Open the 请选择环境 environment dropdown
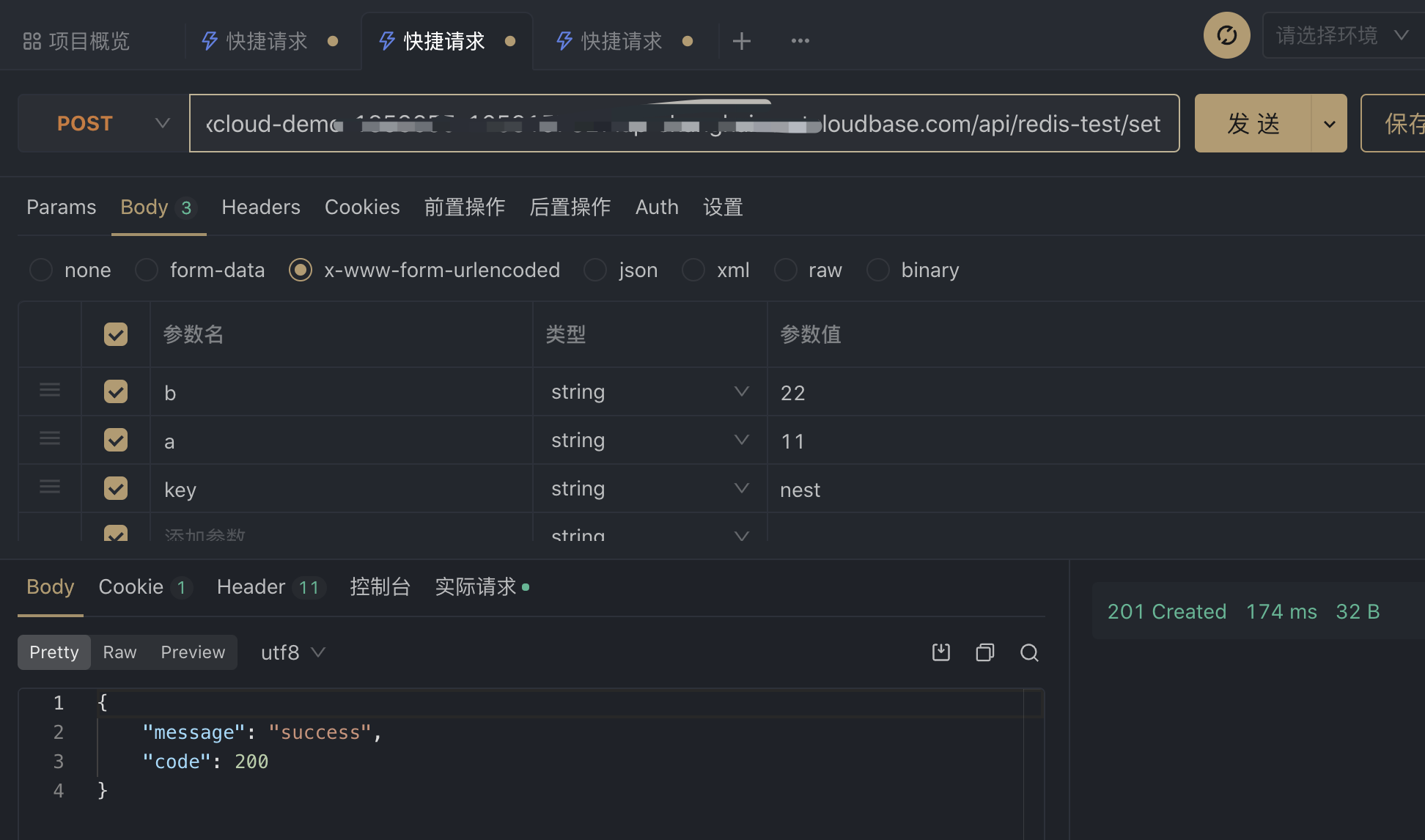 click(1342, 35)
